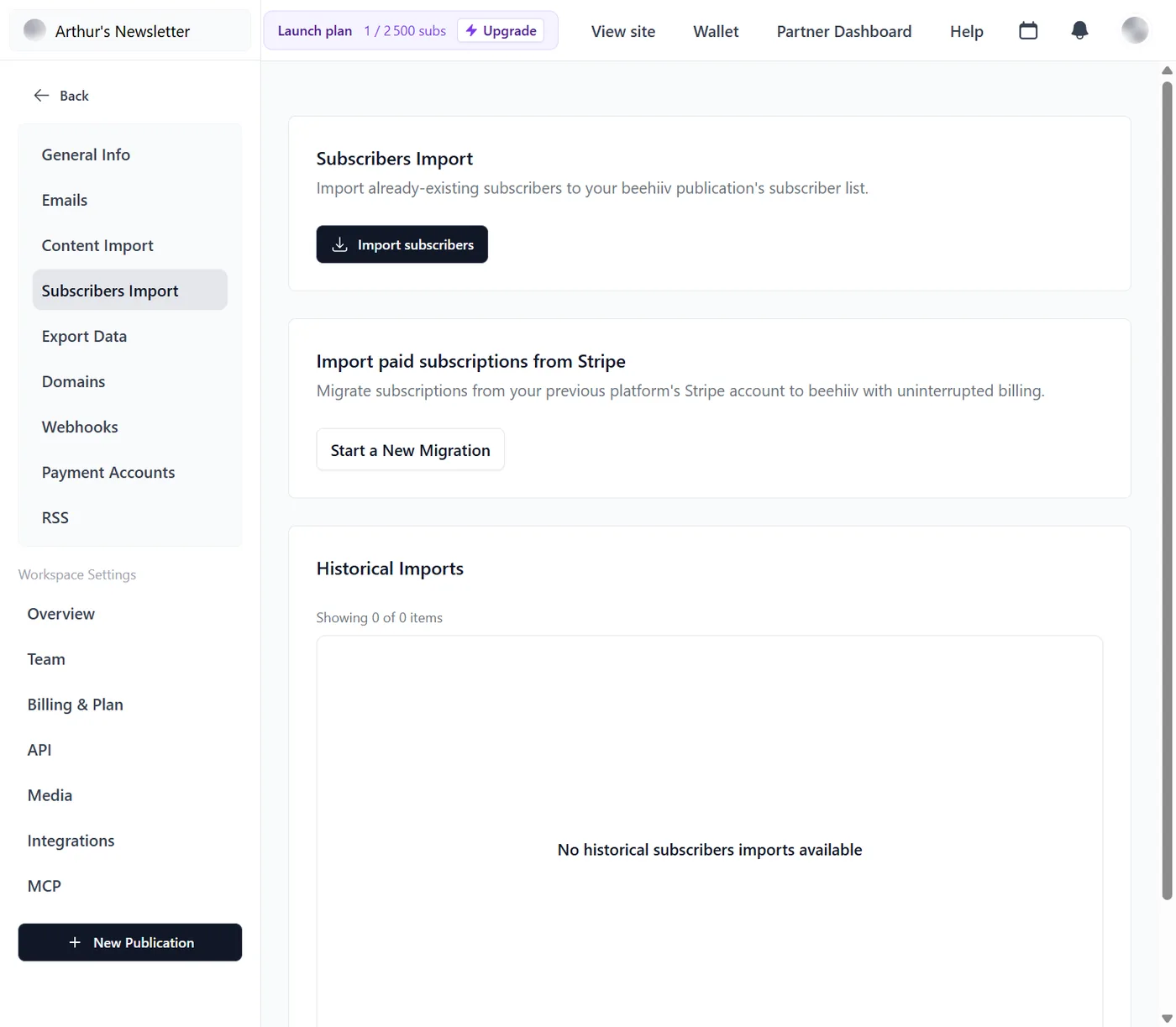
Task: Click the Launch plan label
Action: point(315,31)
